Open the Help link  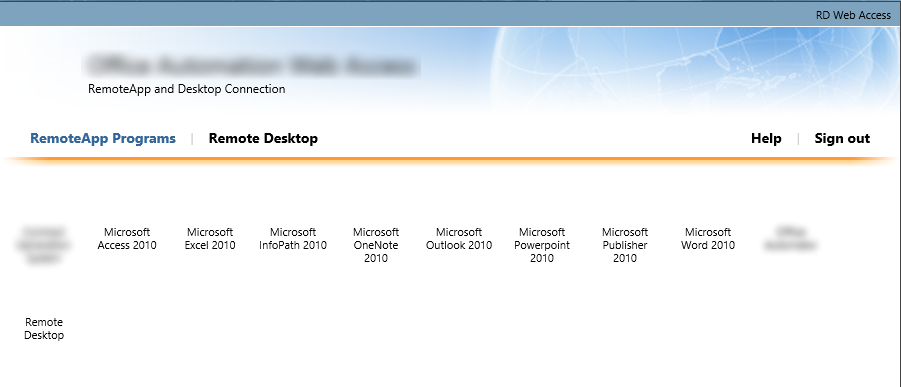766,139
